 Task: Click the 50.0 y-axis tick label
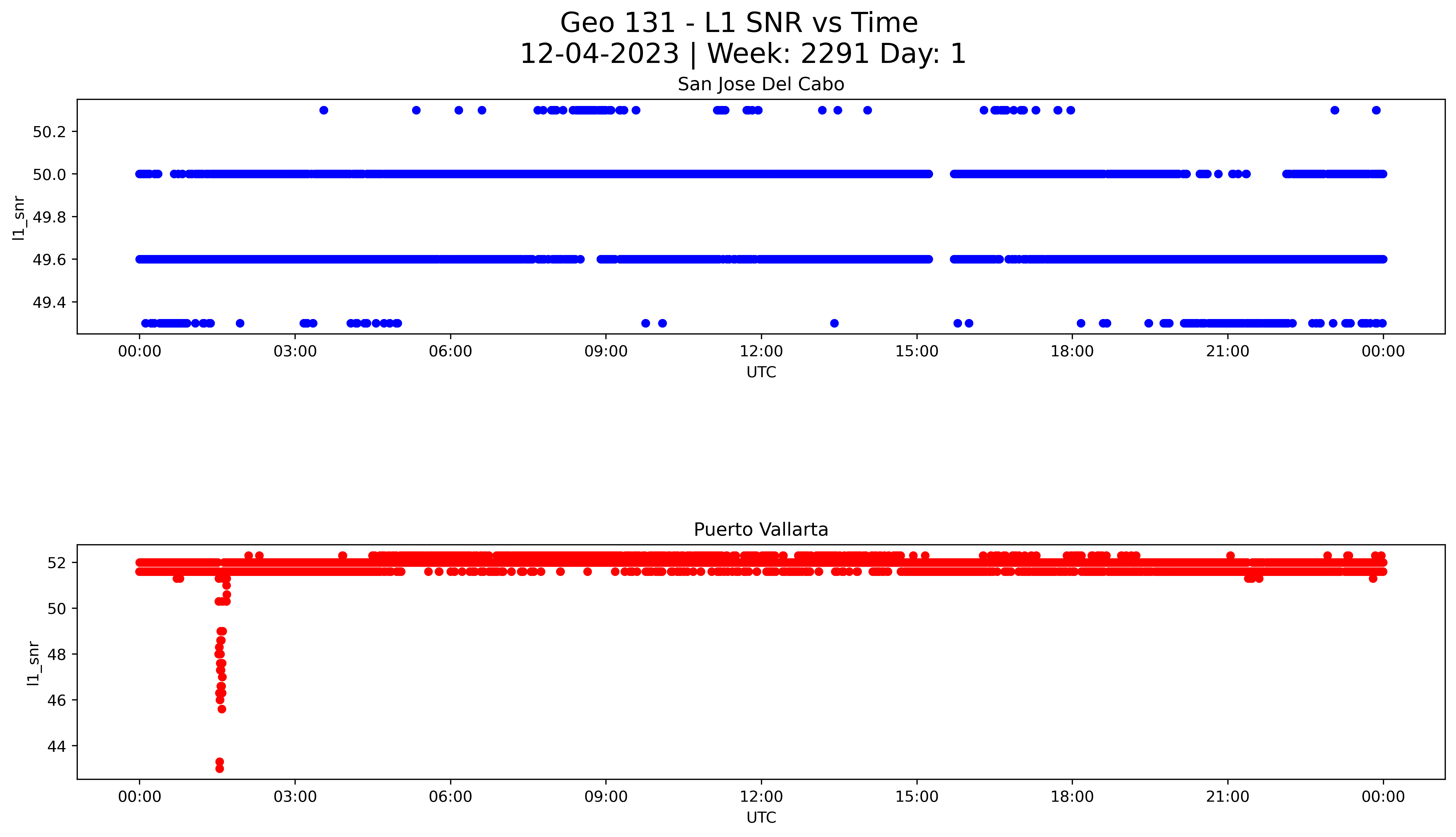(x=49, y=175)
